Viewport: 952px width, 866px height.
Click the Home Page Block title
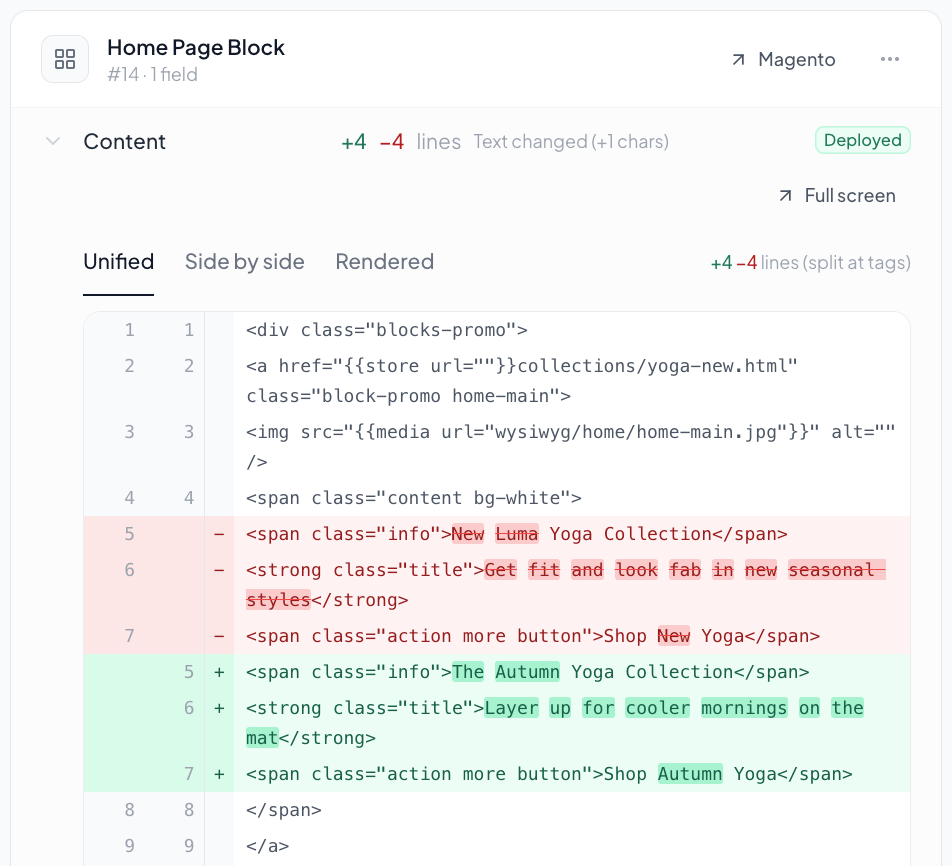coord(196,47)
